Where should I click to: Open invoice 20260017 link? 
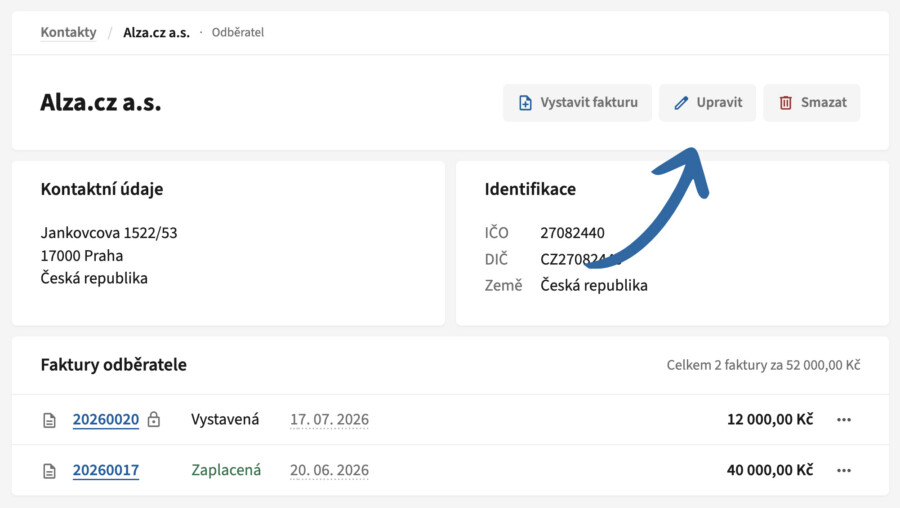tap(106, 470)
